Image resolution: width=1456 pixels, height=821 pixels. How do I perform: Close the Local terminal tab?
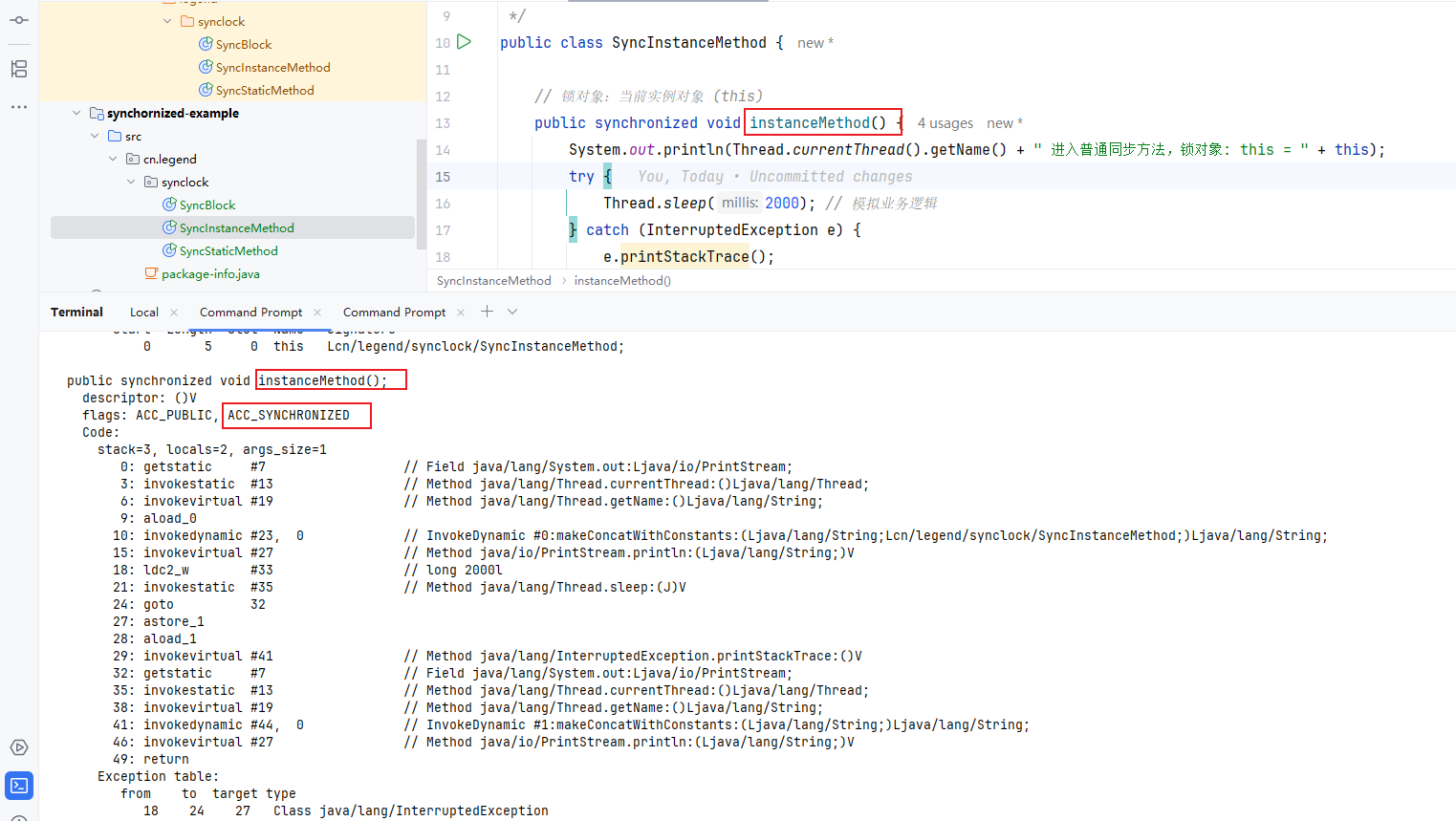pos(174,313)
